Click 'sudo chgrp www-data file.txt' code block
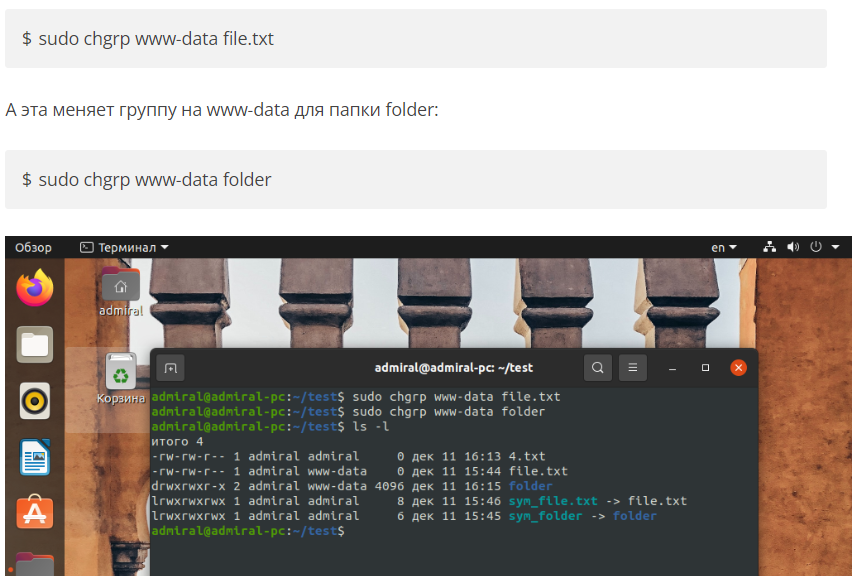857x576 pixels. [416, 39]
